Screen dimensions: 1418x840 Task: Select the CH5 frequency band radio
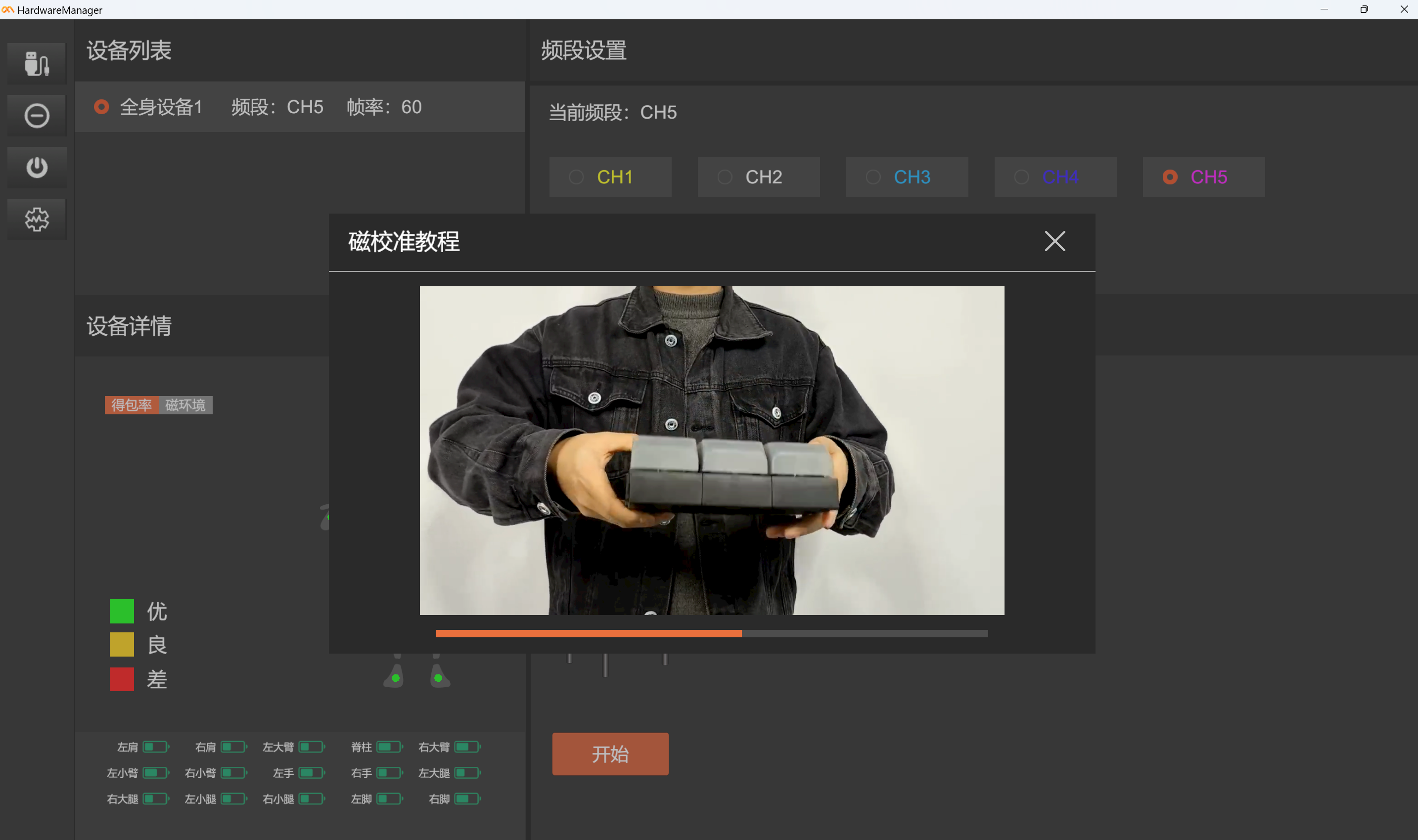[1170, 177]
